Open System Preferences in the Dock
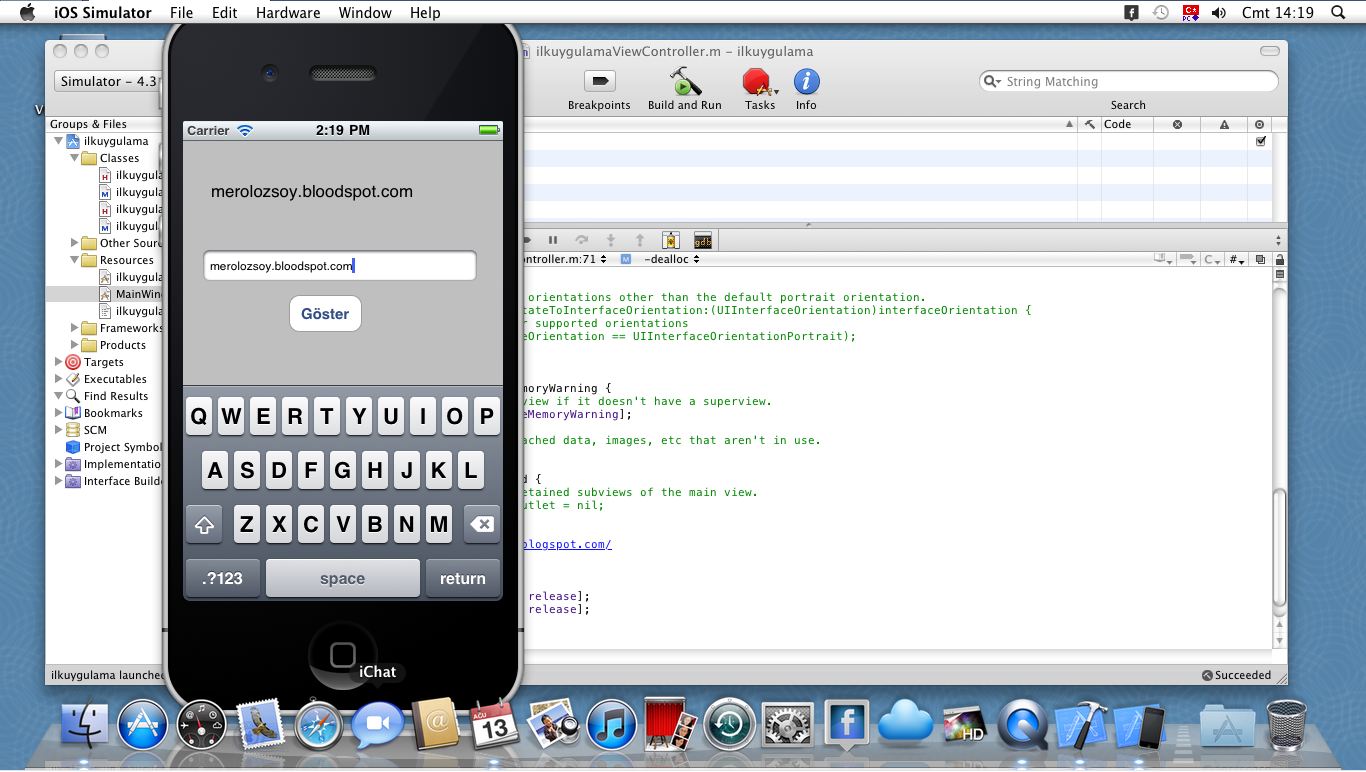The height and width of the screenshot is (772, 1366). [x=787, y=724]
